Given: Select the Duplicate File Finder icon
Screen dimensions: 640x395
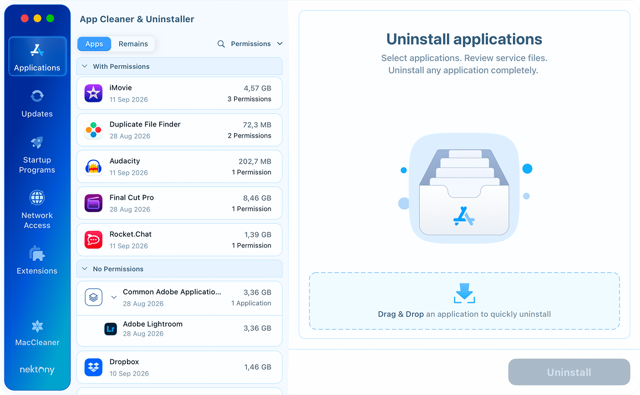Looking at the screenshot, I should coord(93,130).
